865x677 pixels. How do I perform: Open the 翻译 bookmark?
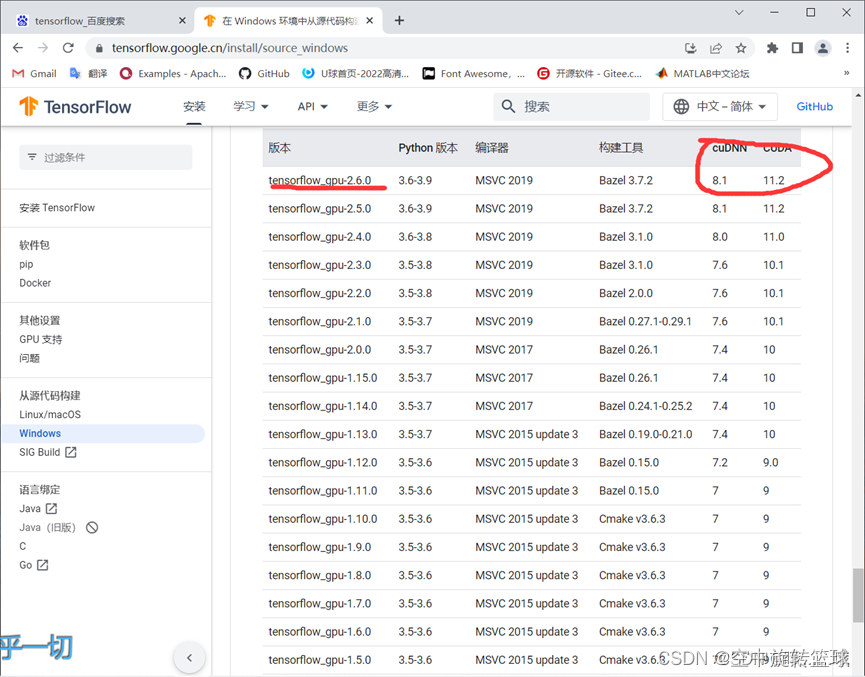88,73
